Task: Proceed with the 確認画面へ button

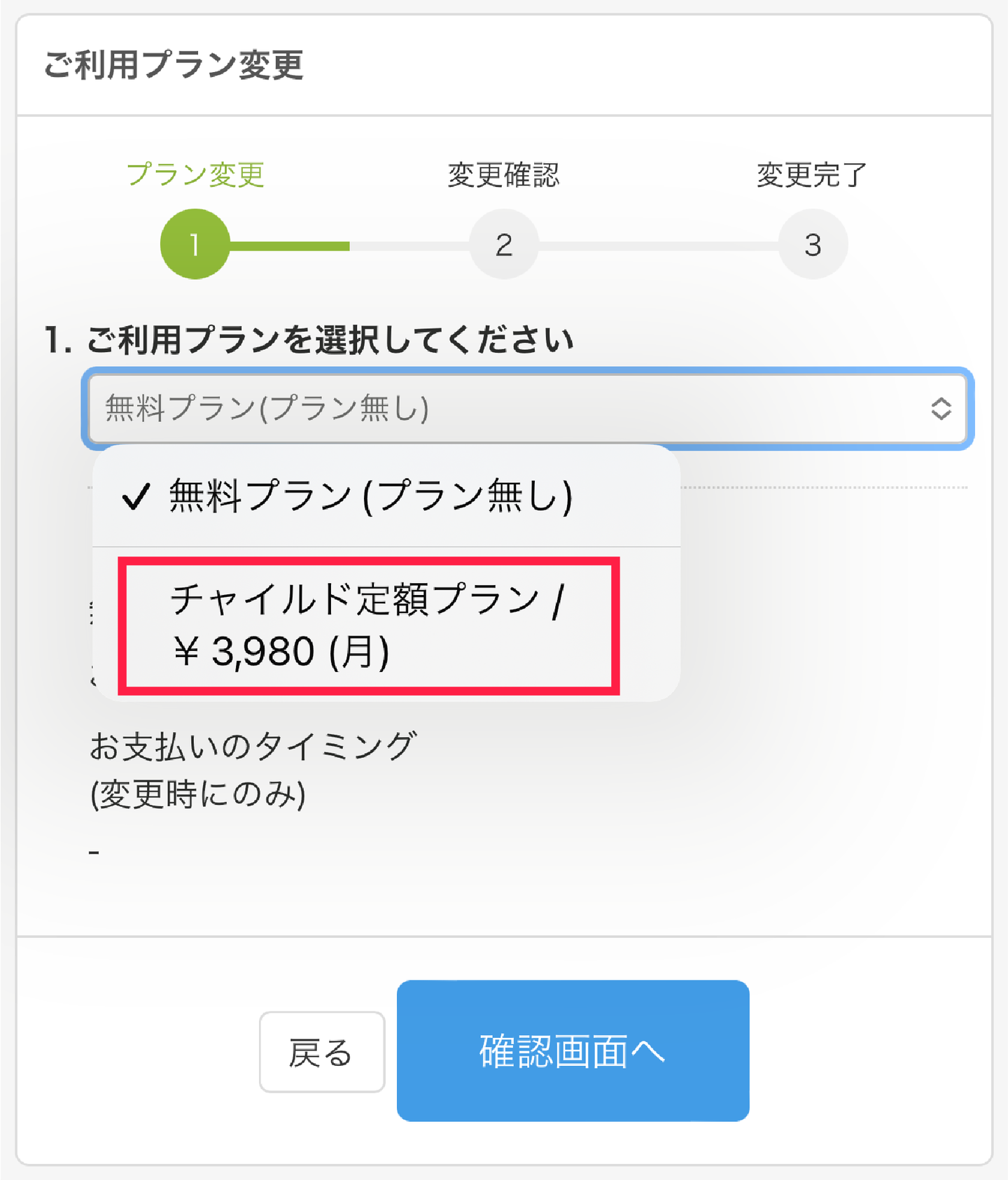Action: (x=573, y=1051)
